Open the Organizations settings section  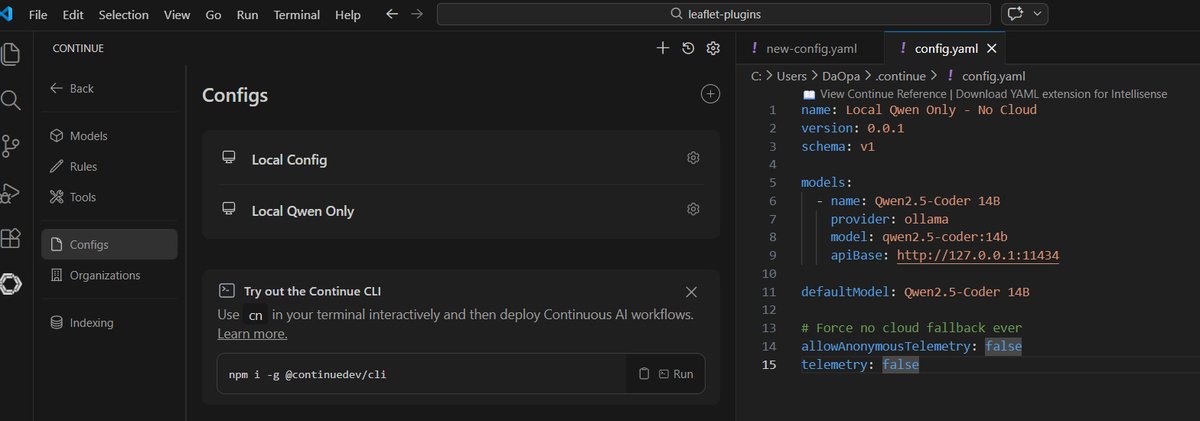point(109,275)
